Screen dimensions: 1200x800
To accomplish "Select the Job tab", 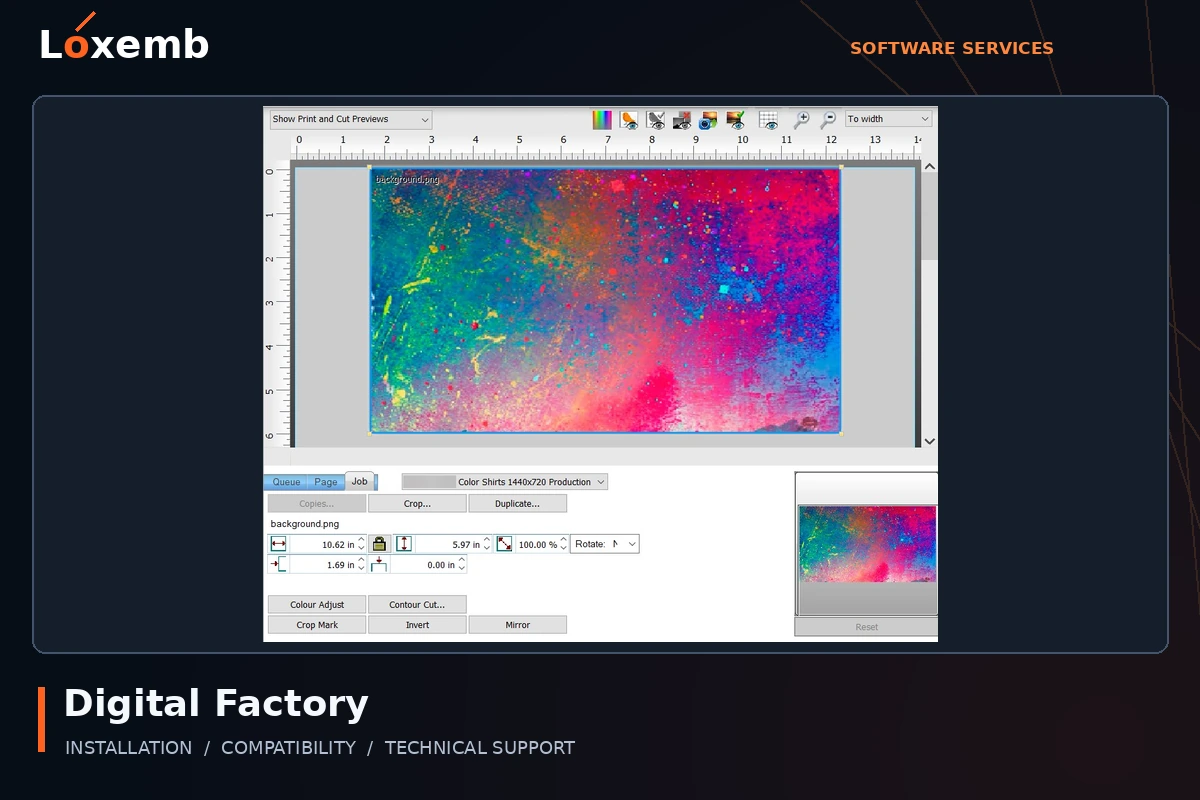I will pyautogui.click(x=359, y=481).
